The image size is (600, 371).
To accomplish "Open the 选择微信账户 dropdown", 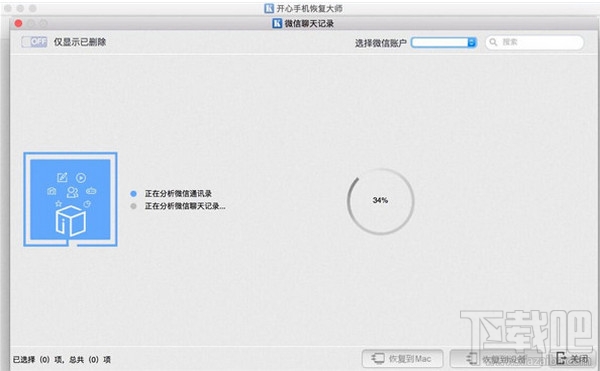I will pos(444,42).
